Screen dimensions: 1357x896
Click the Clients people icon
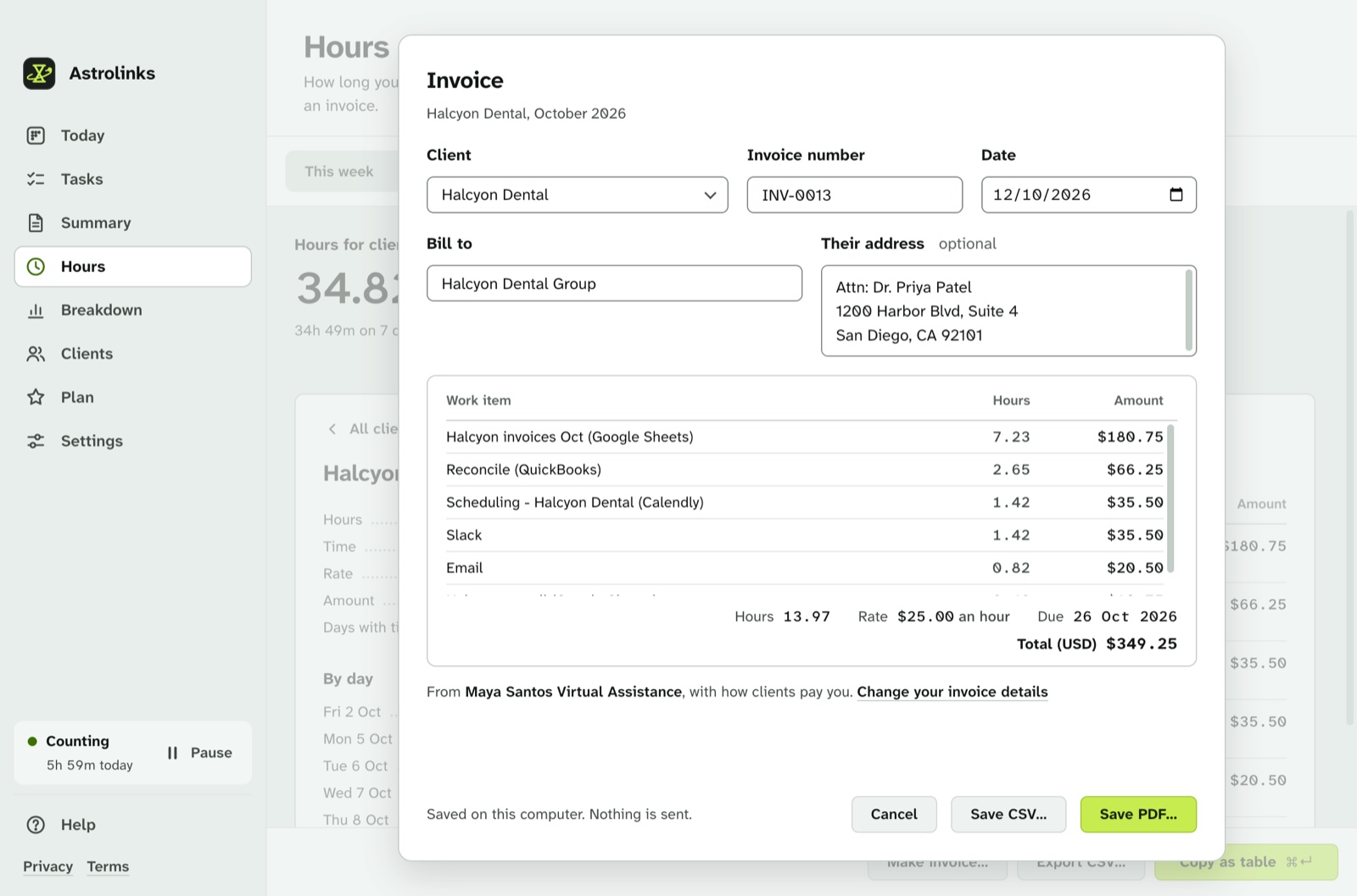[x=36, y=354]
